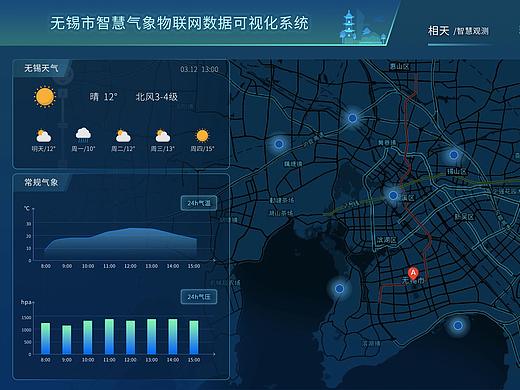Click the 滨湖区 map label

coord(387,240)
